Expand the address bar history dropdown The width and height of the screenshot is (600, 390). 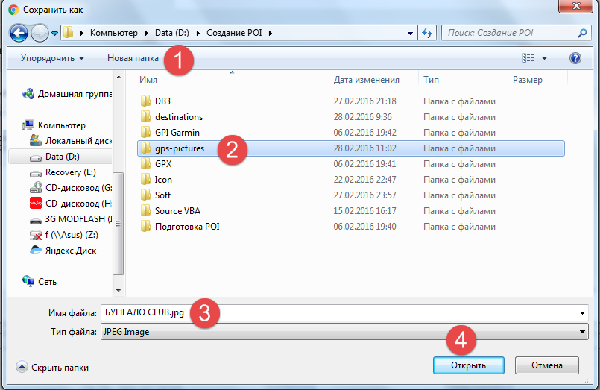[x=410, y=33]
